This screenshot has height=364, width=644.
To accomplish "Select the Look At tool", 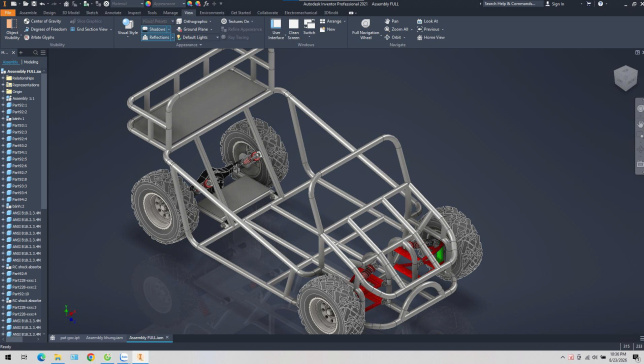I will click(419, 21).
